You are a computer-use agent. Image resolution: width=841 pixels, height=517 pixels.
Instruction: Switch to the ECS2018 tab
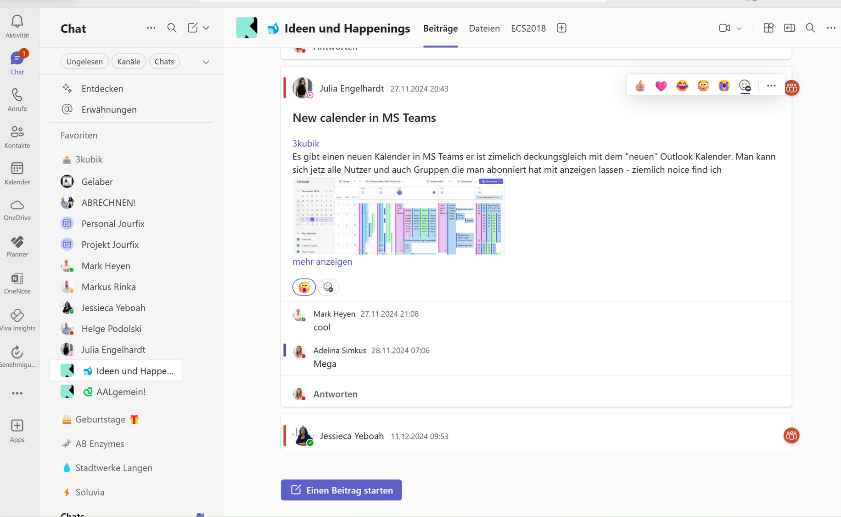tap(528, 28)
